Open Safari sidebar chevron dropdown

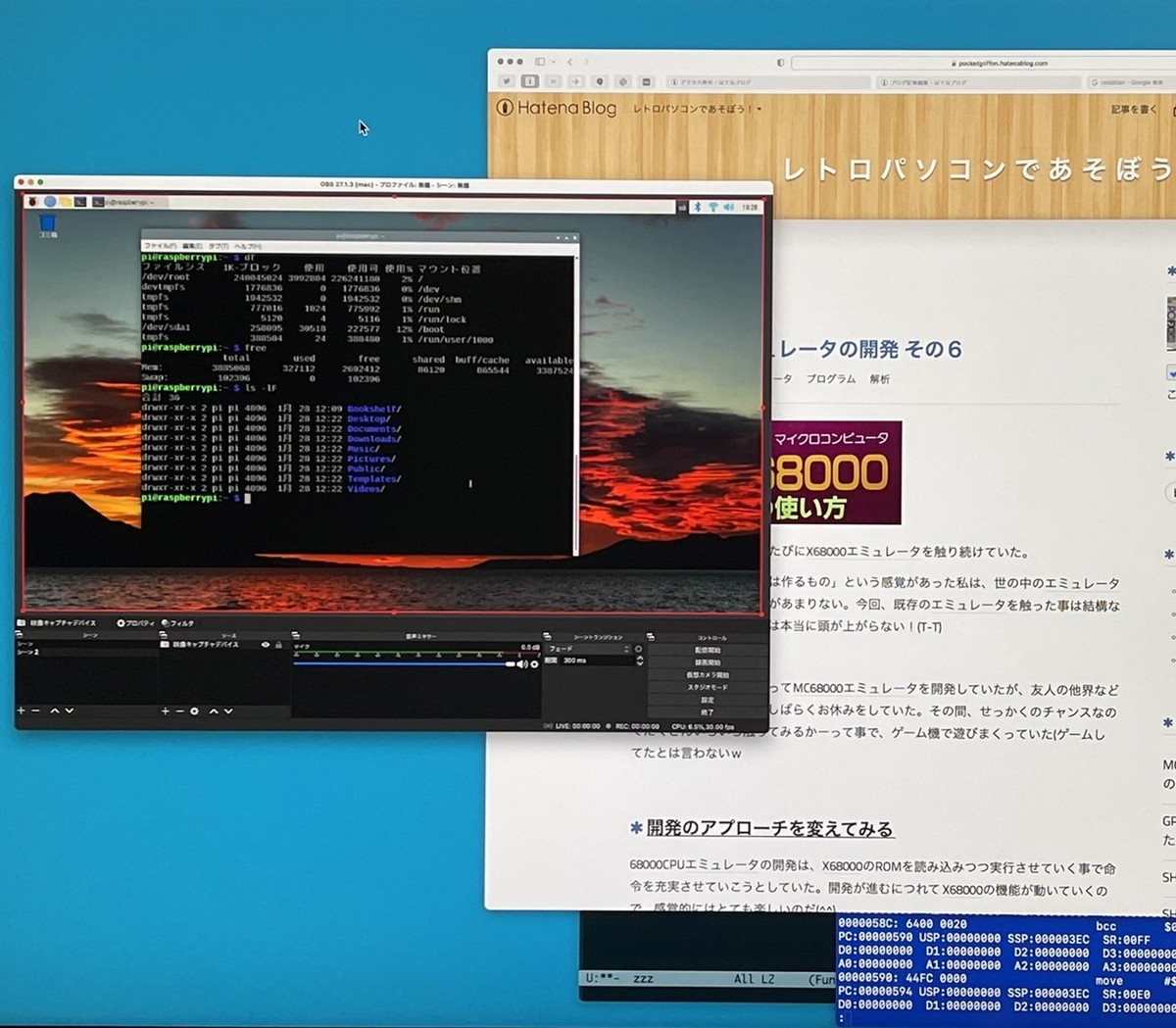[552, 62]
